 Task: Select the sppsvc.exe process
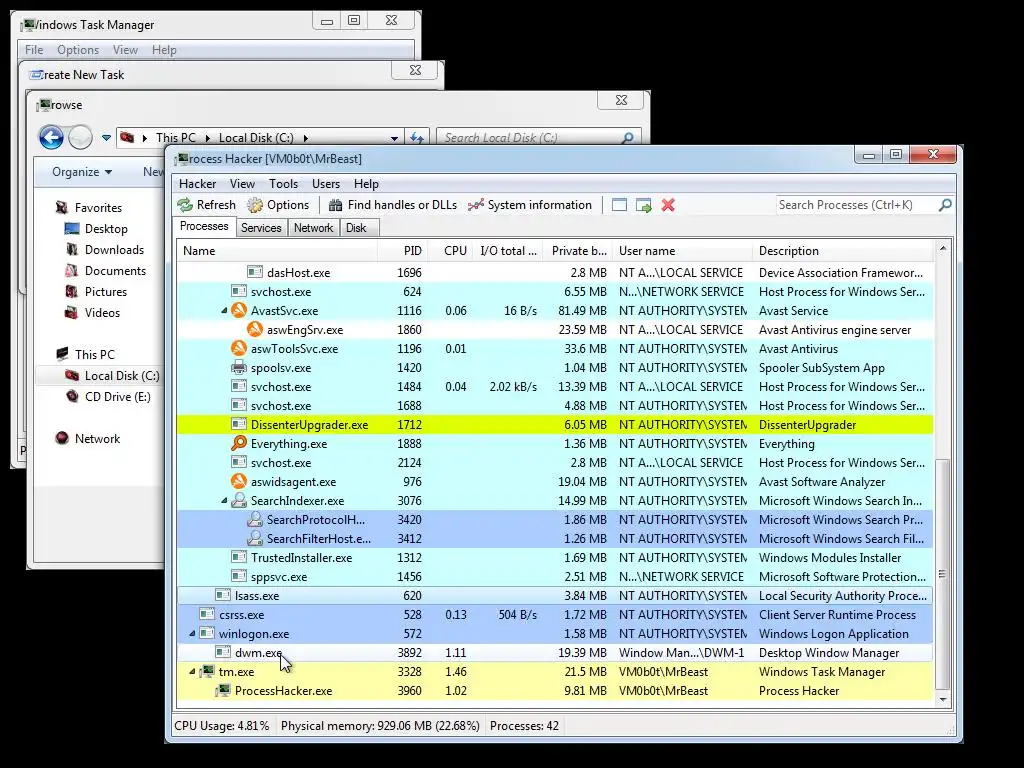[554, 577]
